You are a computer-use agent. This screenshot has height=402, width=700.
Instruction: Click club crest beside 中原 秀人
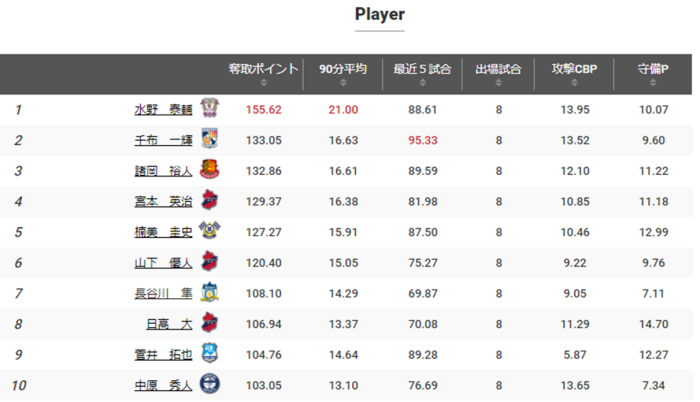point(210,384)
